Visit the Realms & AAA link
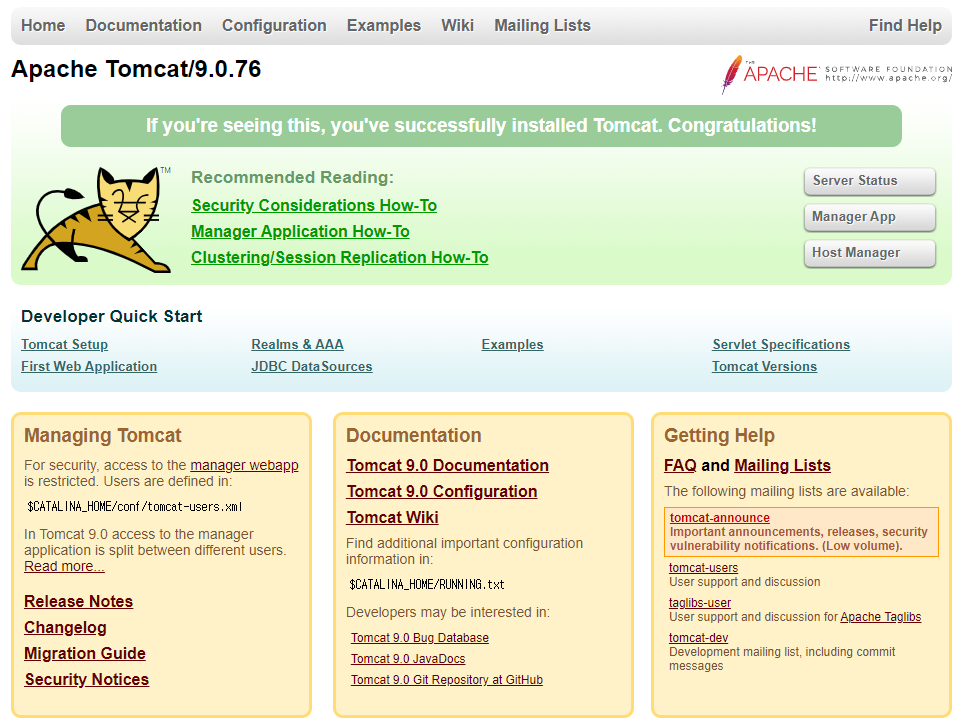The image size is (958, 718). point(298,345)
